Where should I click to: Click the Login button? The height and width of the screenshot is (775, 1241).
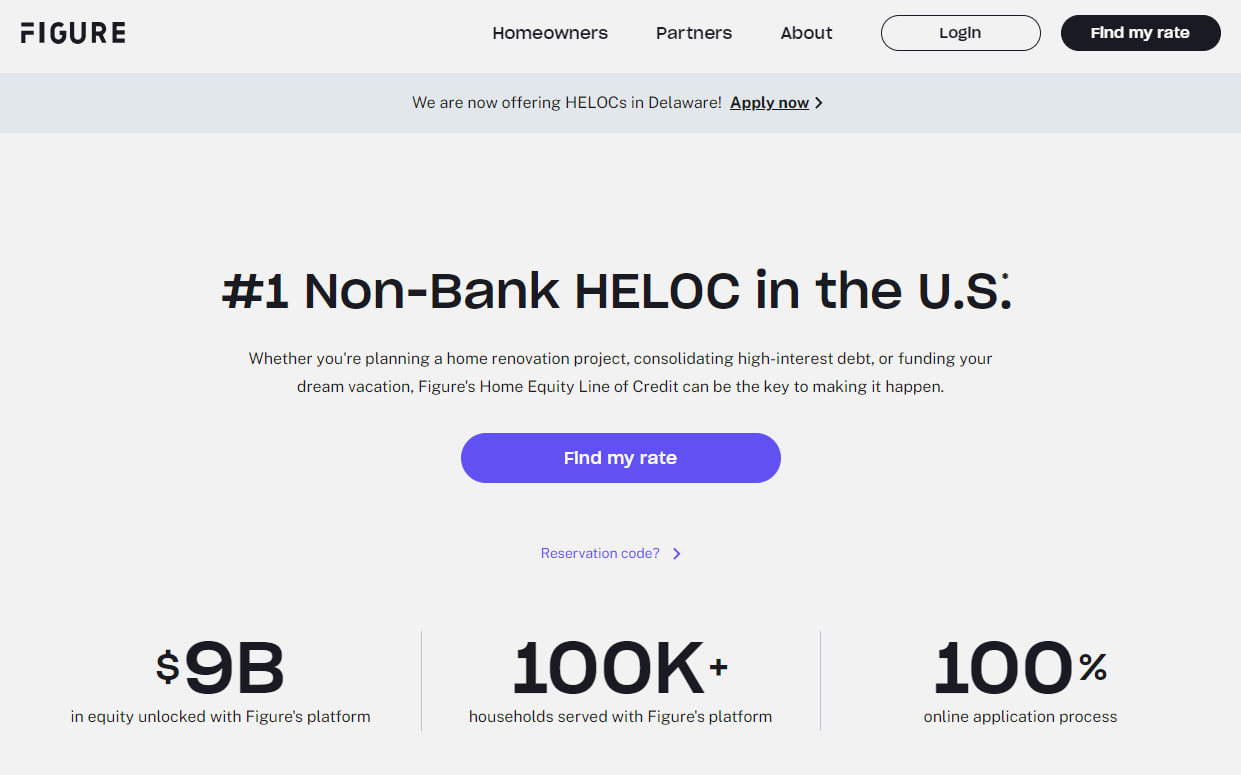[960, 33]
